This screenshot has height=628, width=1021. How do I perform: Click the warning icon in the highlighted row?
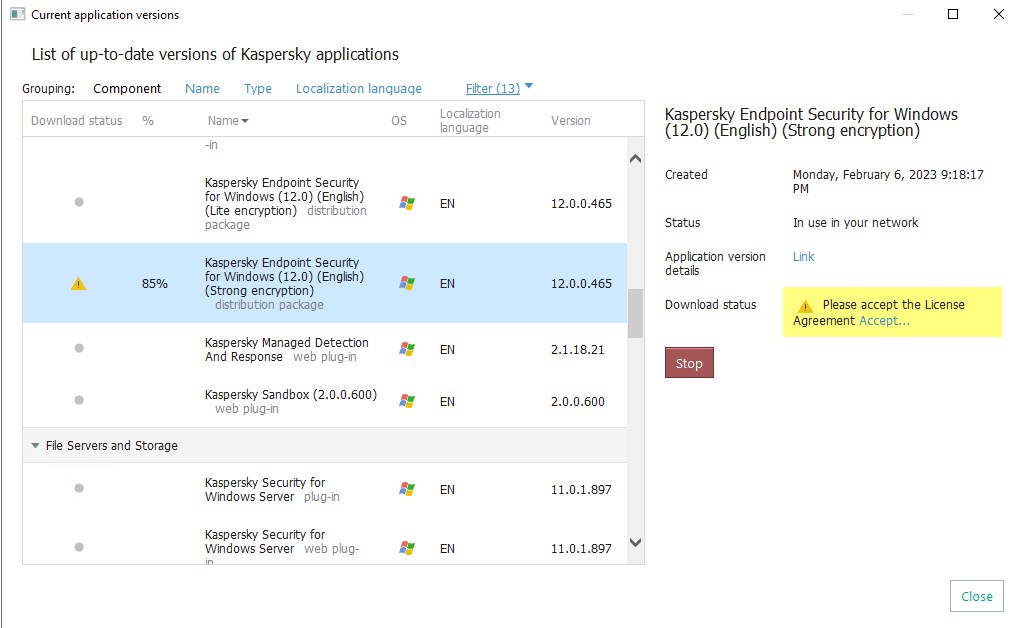79,284
